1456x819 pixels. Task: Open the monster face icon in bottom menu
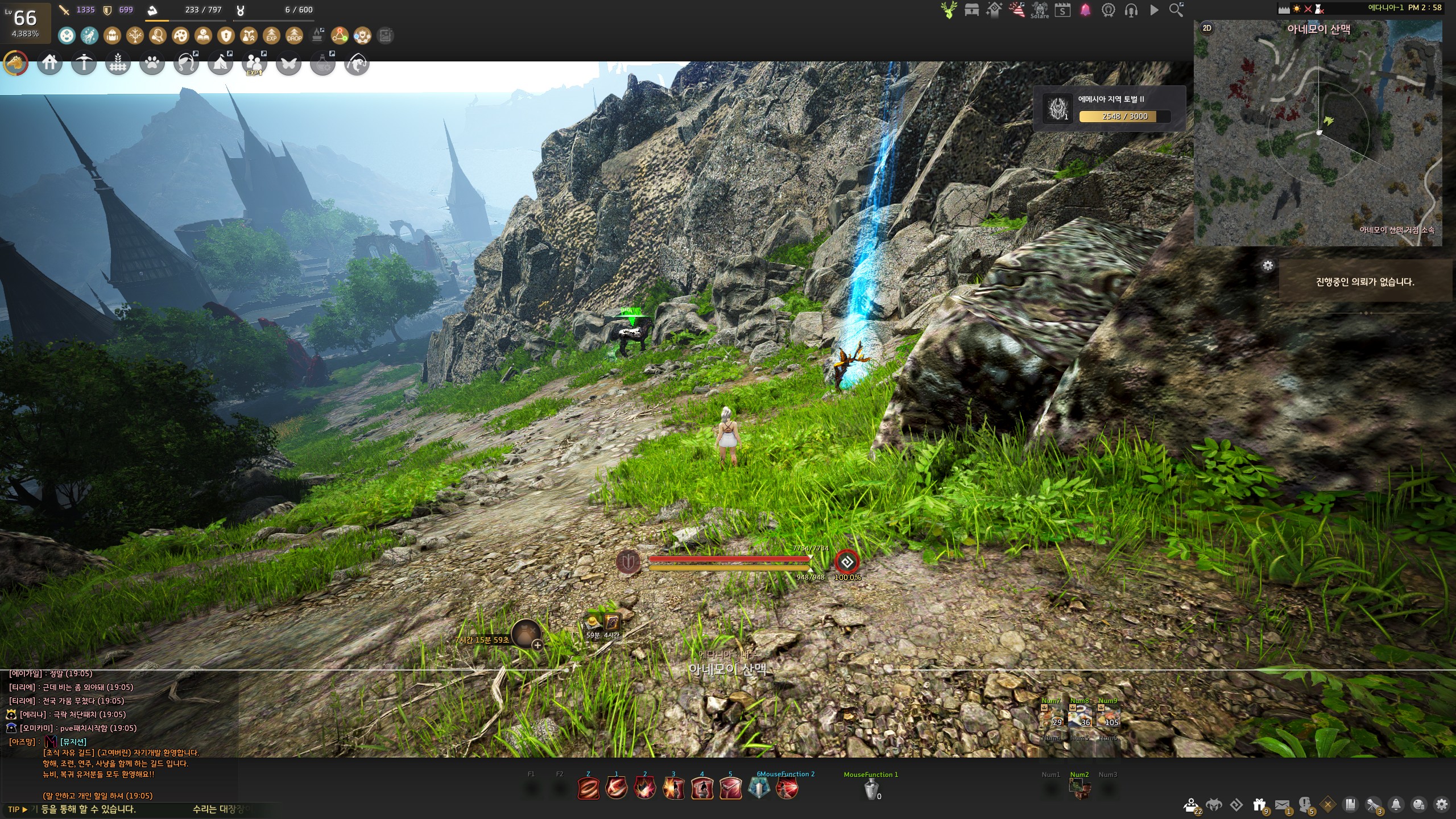(1214, 805)
